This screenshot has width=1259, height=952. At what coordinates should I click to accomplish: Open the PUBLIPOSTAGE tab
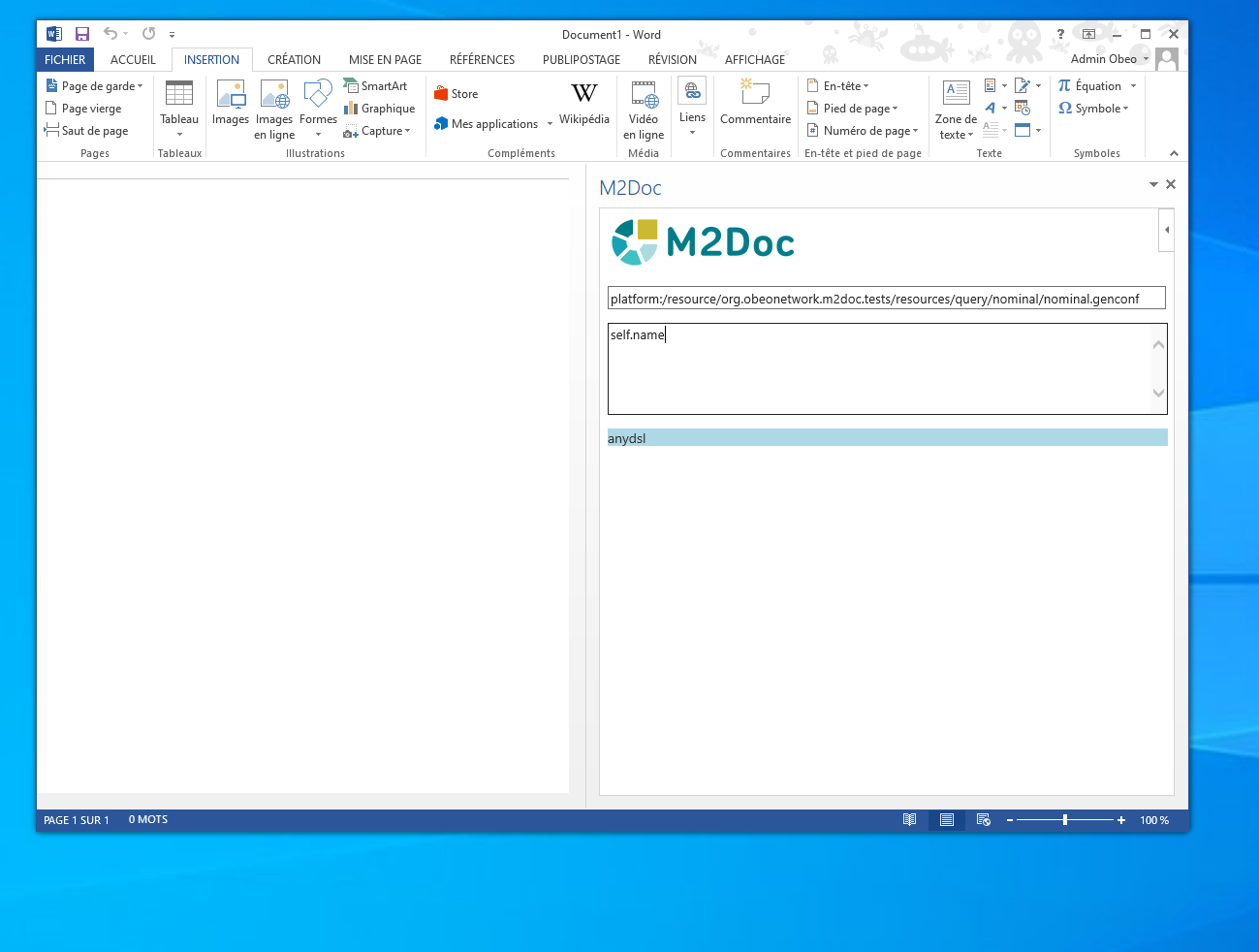pyautogui.click(x=582, y=60)
